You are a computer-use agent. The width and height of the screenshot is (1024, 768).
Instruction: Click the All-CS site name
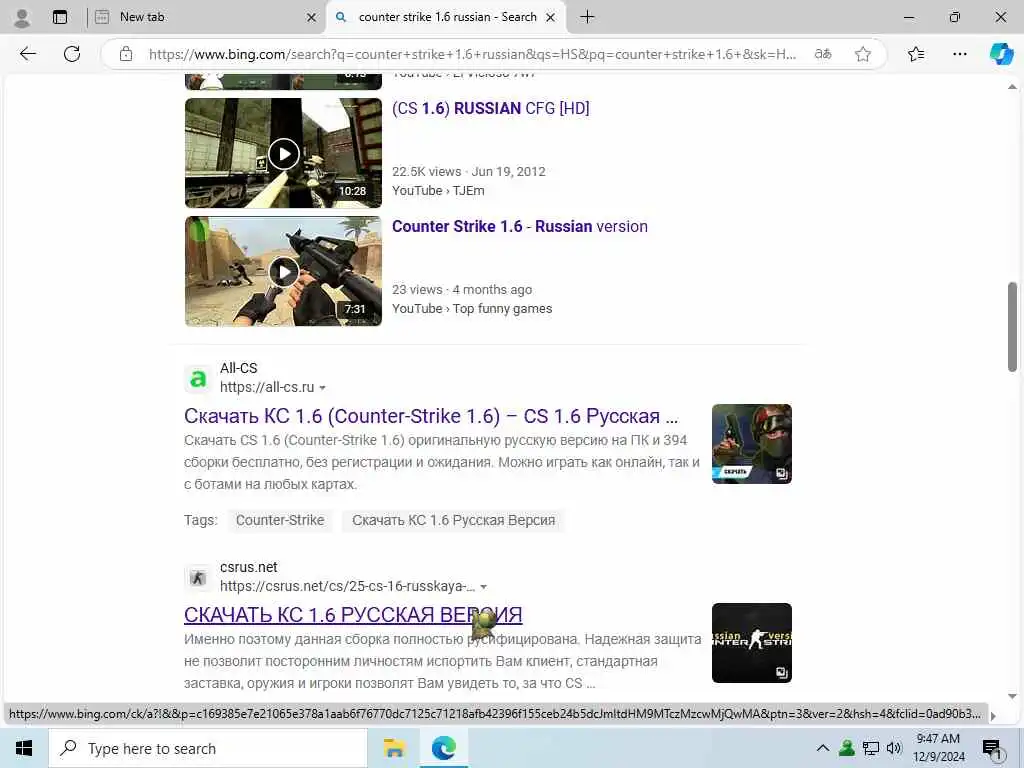click(x=238, y=368)
